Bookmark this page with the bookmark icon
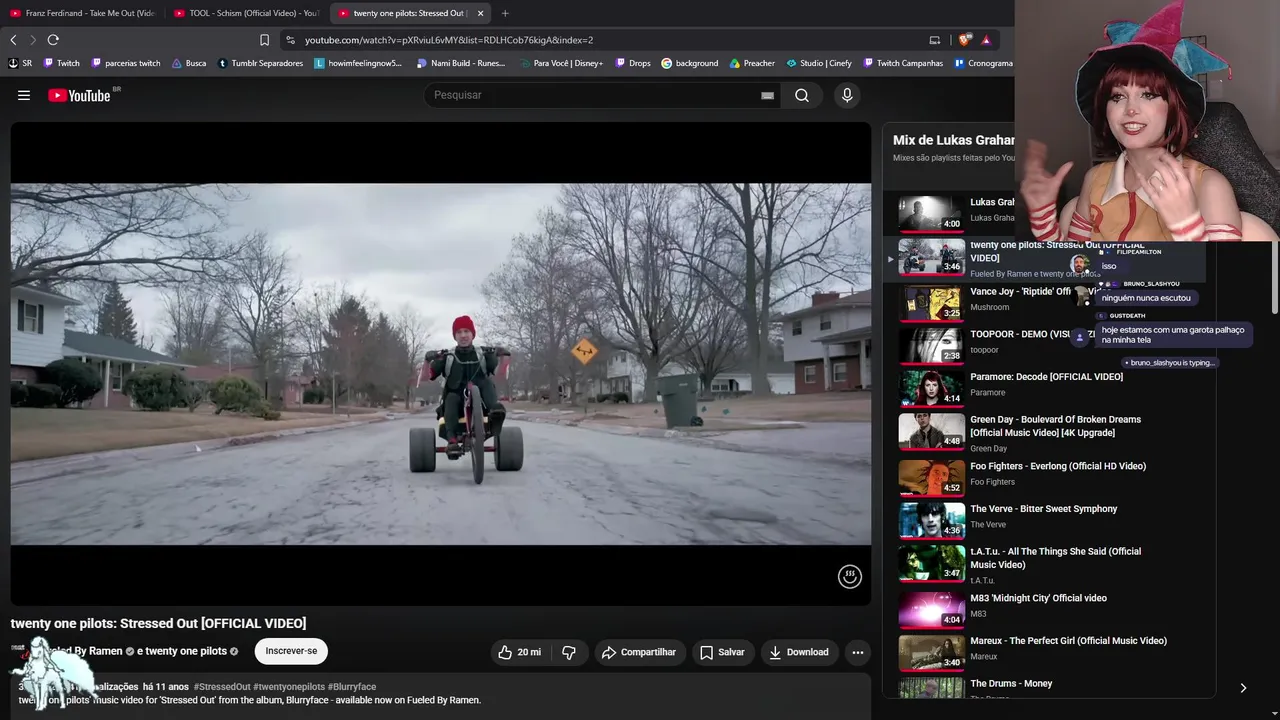The image size is (1280, 720). [264, 40]
